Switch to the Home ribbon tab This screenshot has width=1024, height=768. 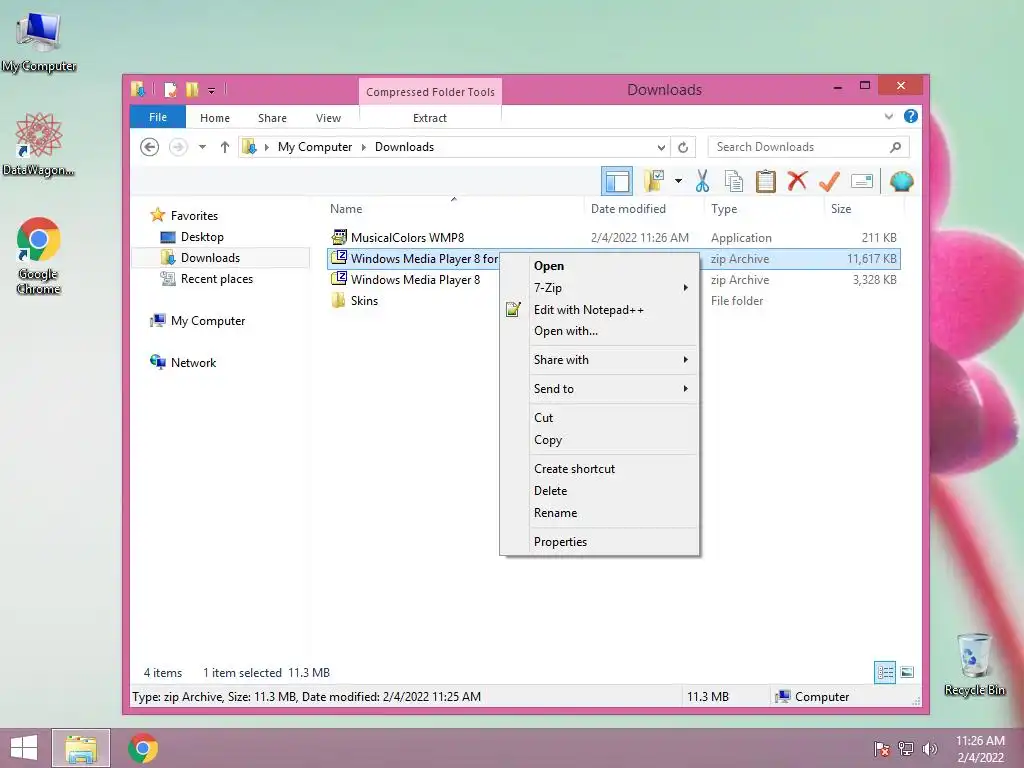click(215, 118)
